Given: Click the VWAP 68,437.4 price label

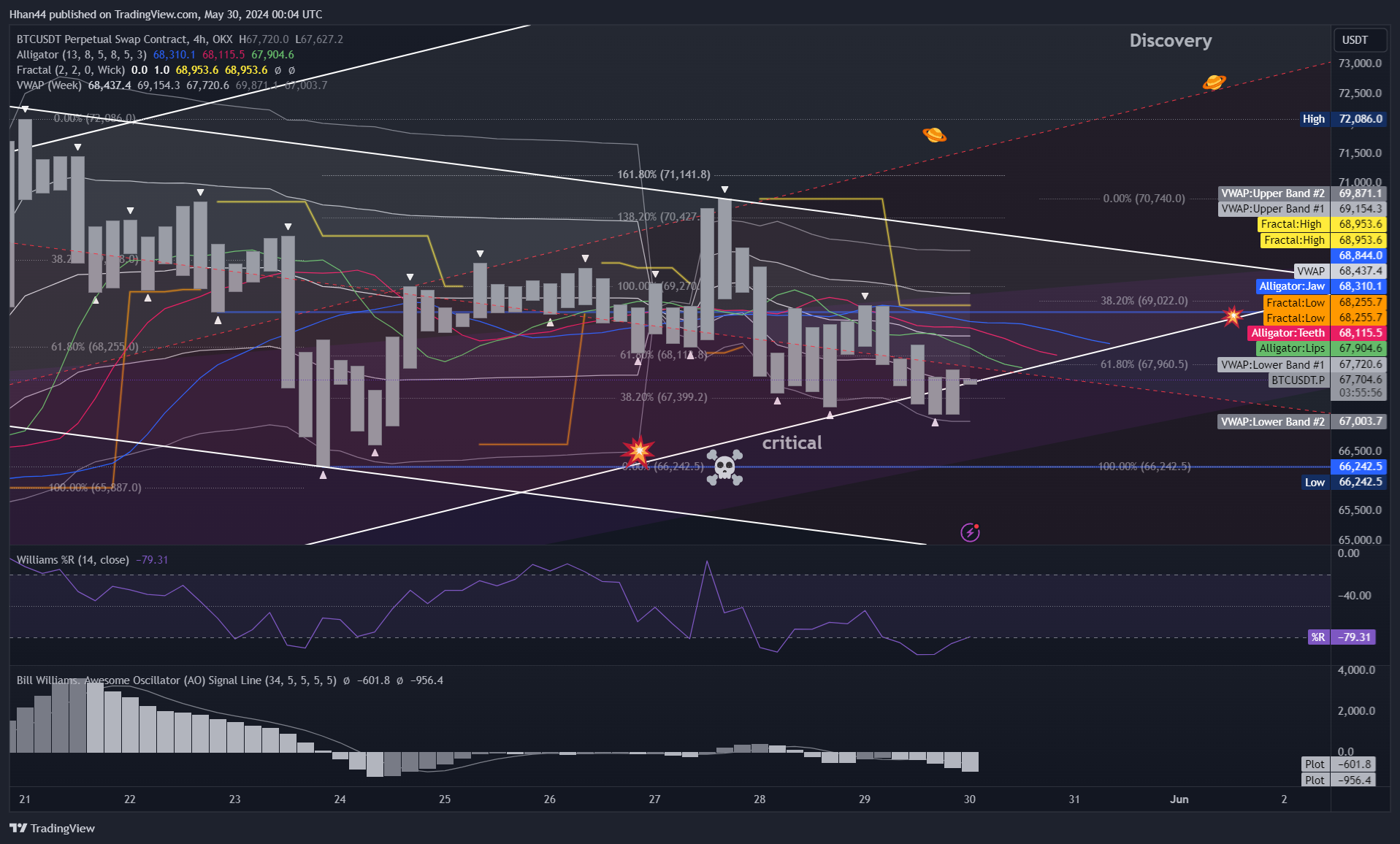Looking at the screenshot, I should point(1339,271).
